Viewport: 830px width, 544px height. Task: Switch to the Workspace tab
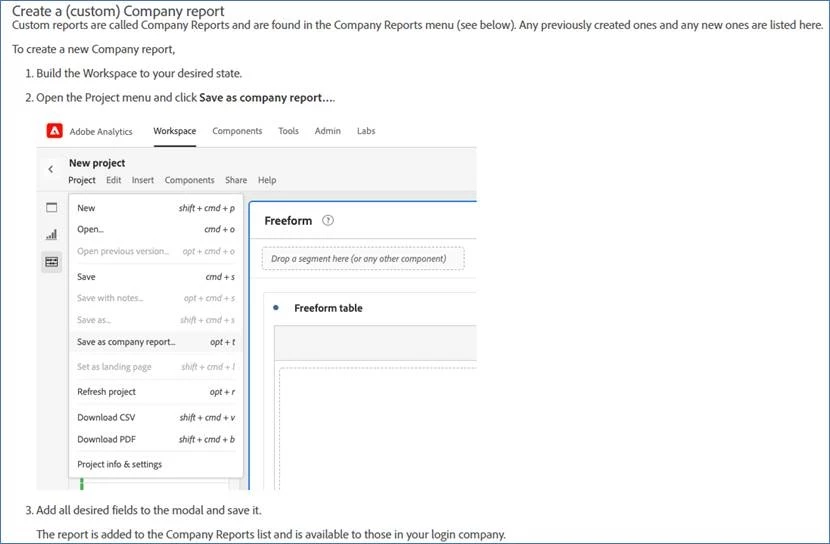coord(175,131)
